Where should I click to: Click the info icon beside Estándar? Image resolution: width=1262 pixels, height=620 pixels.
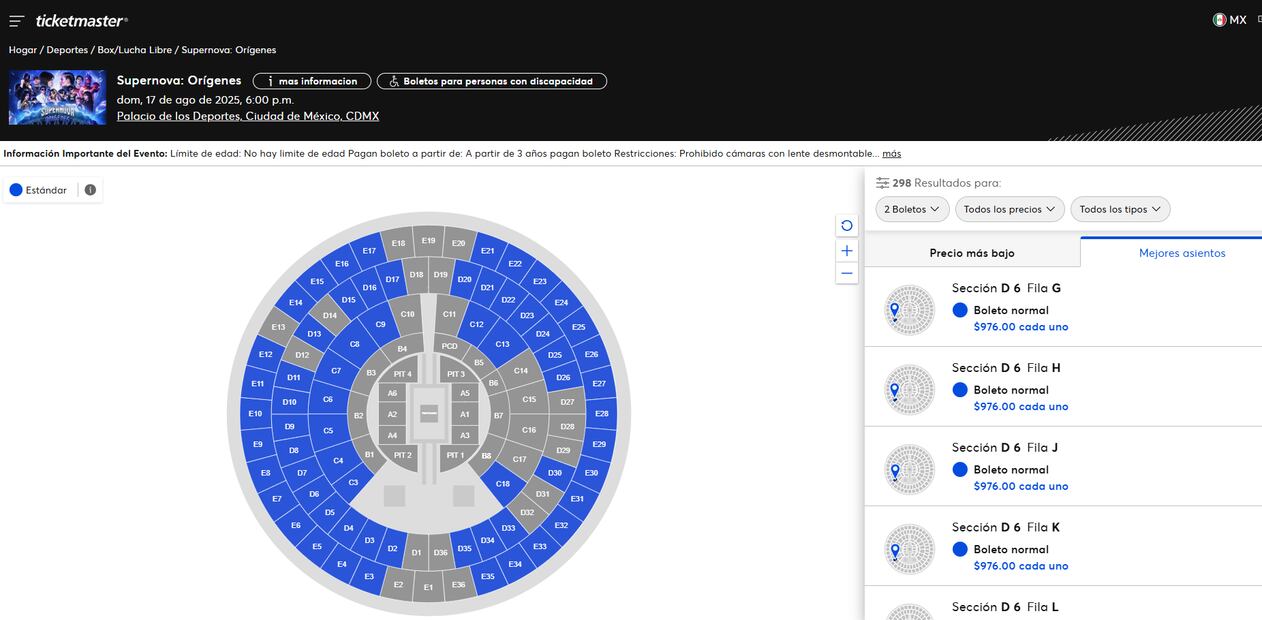(x=90, y=190)
